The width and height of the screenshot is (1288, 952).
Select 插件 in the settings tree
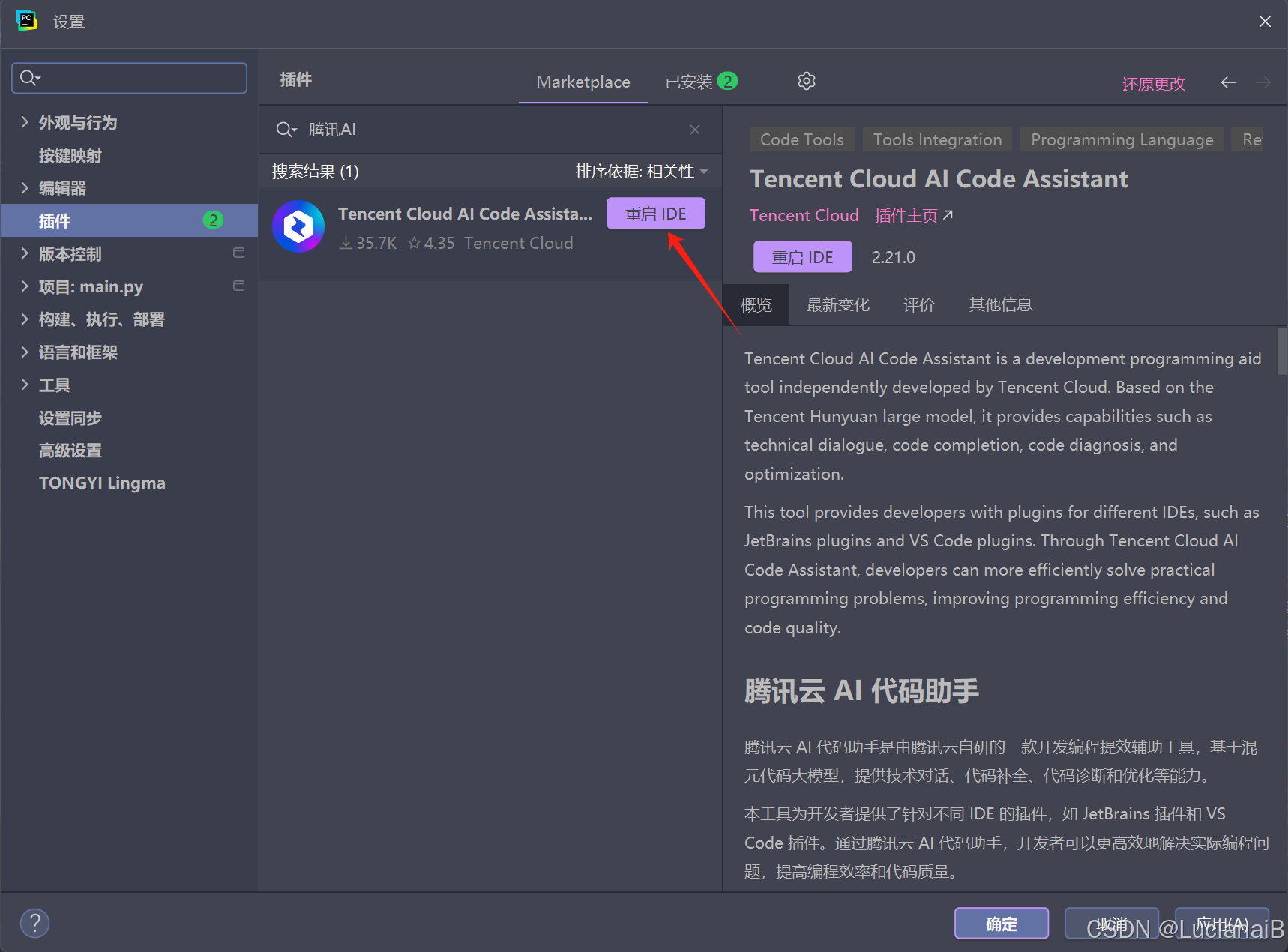coord(129,220)
